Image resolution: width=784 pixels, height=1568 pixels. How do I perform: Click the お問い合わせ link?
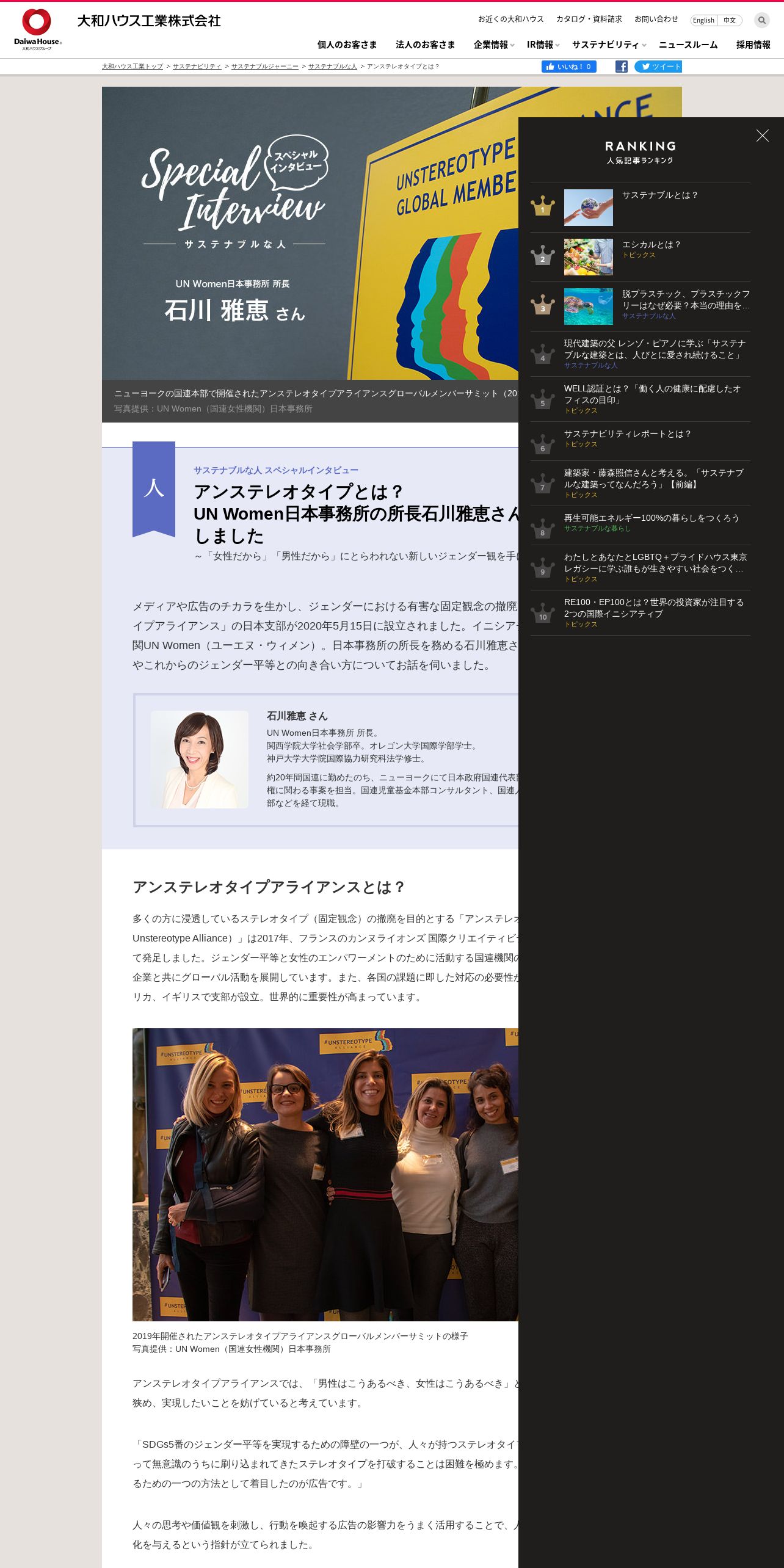tap(656, 19)
